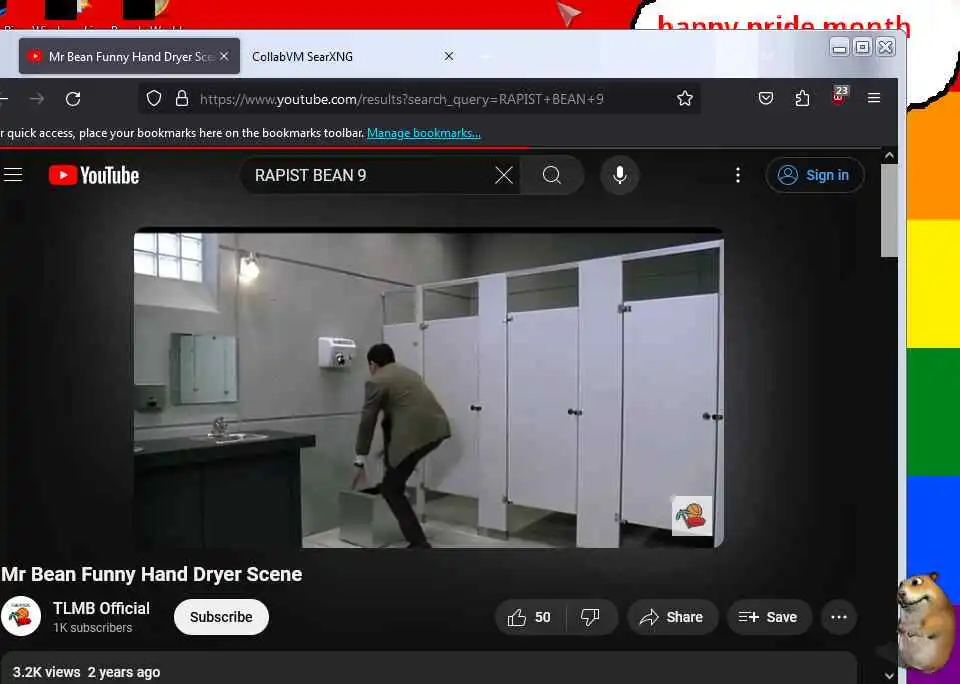Open the YouTube guide hamburger menu
Screen dimensions: 960x684
13,175
